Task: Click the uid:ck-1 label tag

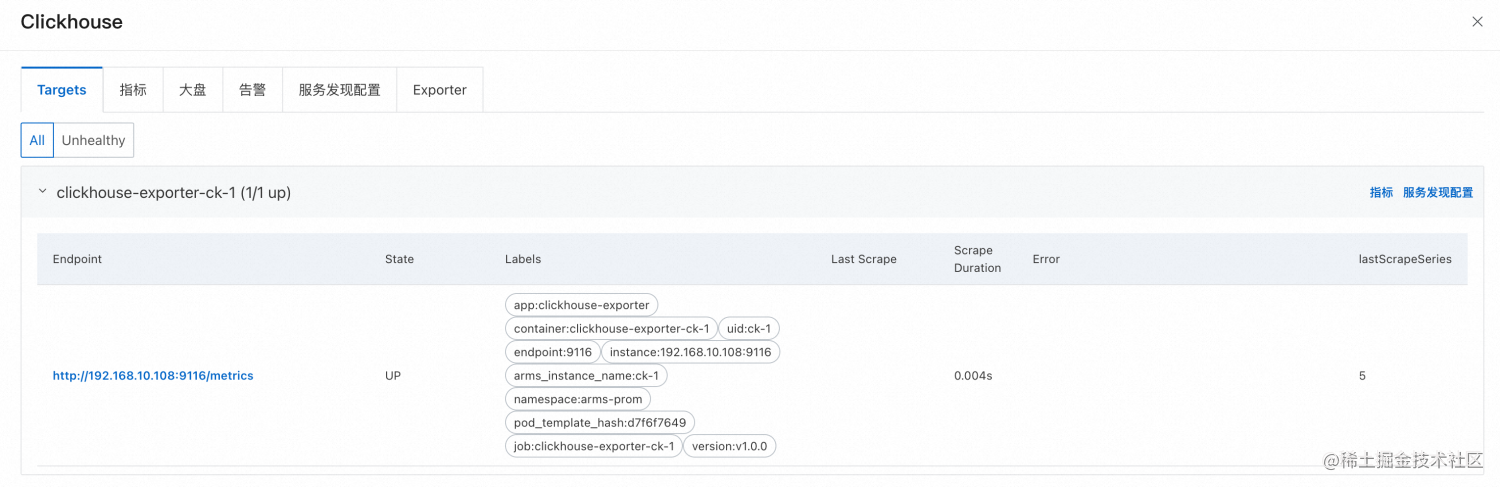Action: coord(749,328)
